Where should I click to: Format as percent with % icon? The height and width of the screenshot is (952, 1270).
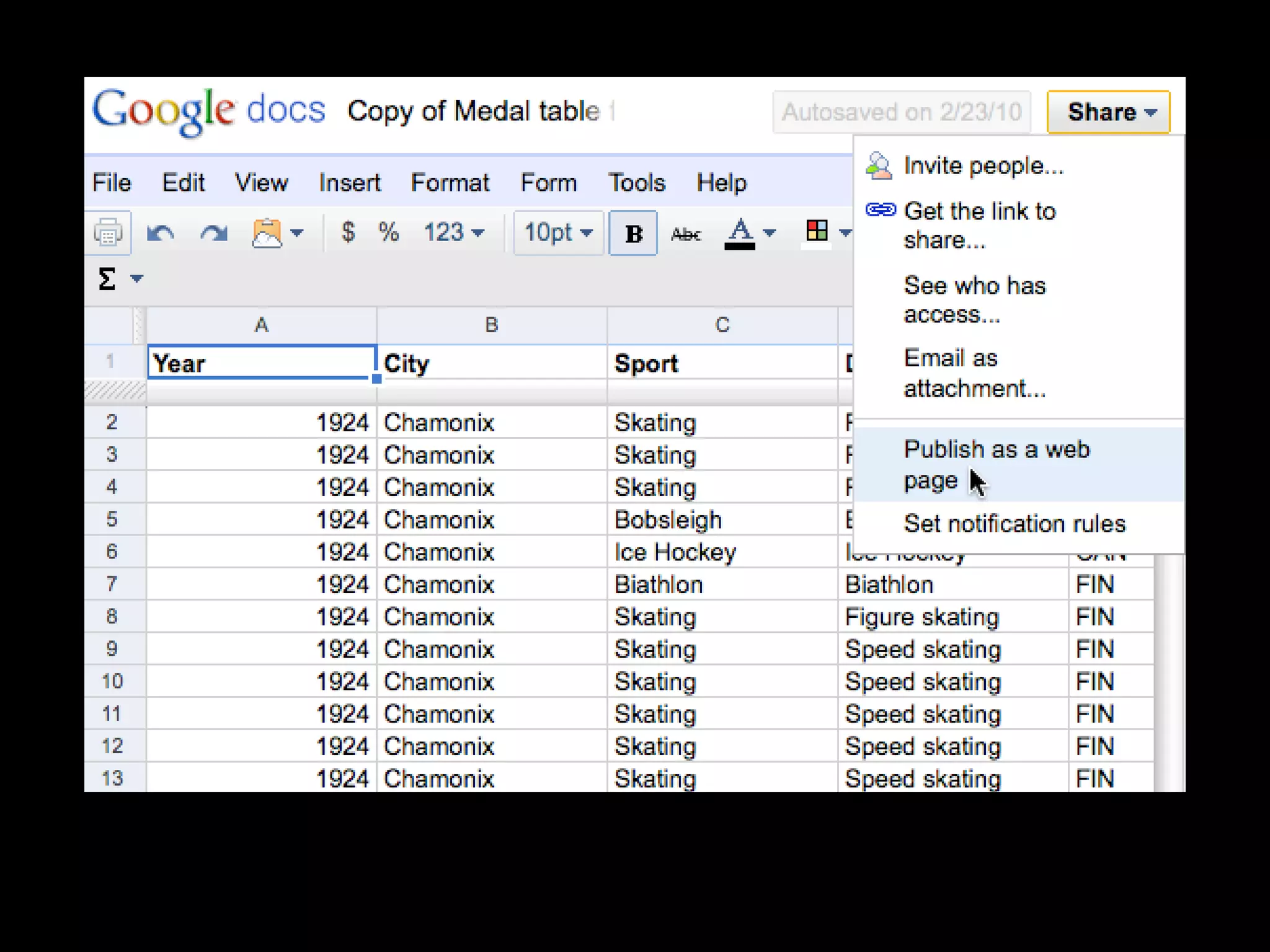pyautogui.click(x=389, y=232)
